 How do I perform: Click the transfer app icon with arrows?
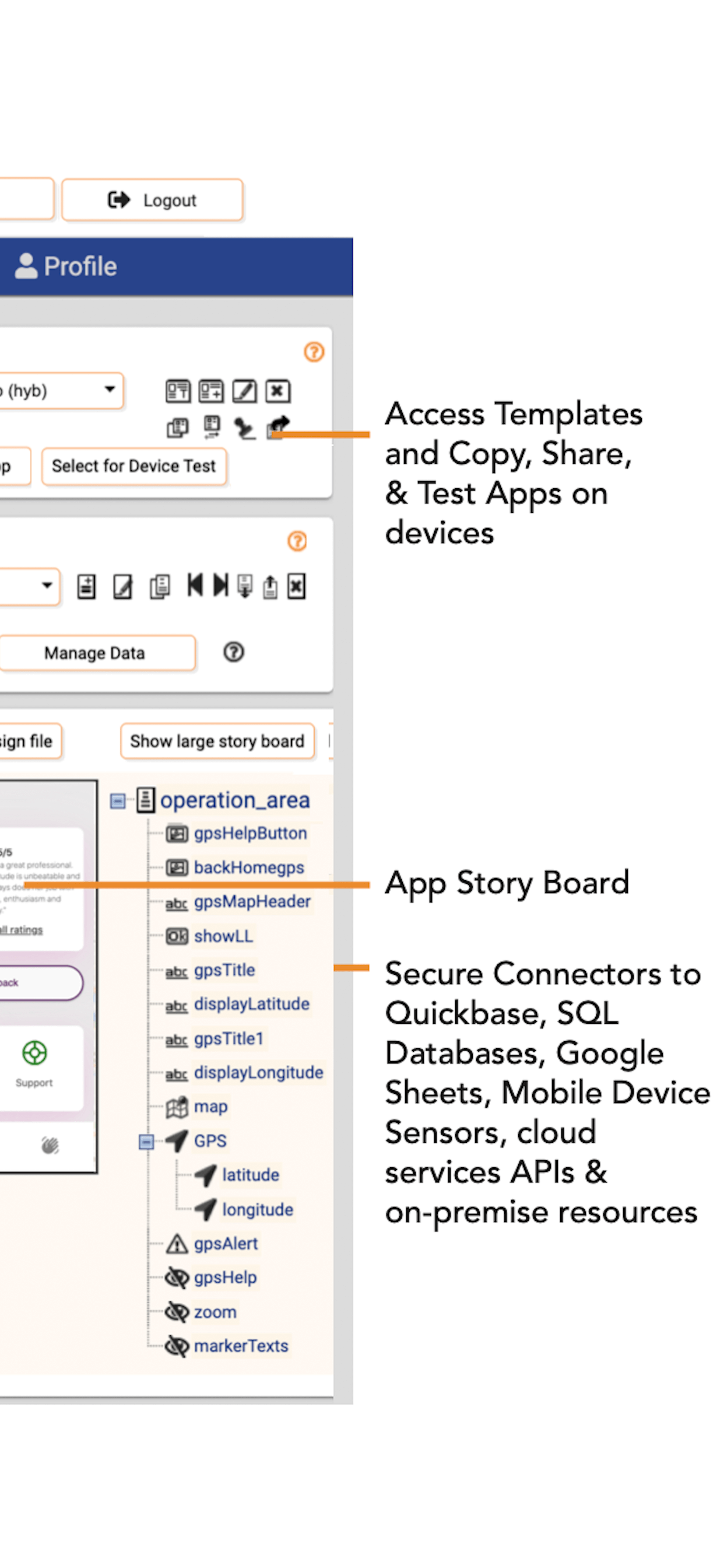[x=212, y=428]
